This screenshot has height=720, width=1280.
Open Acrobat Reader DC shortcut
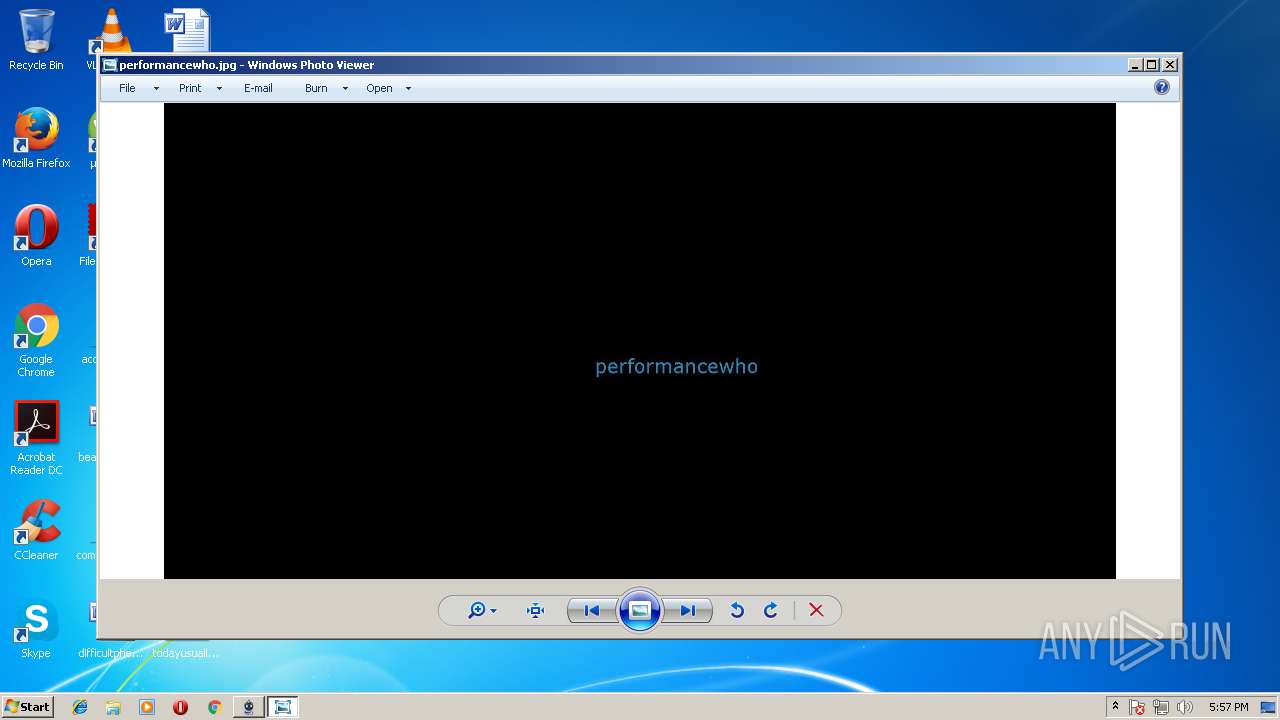36,438
